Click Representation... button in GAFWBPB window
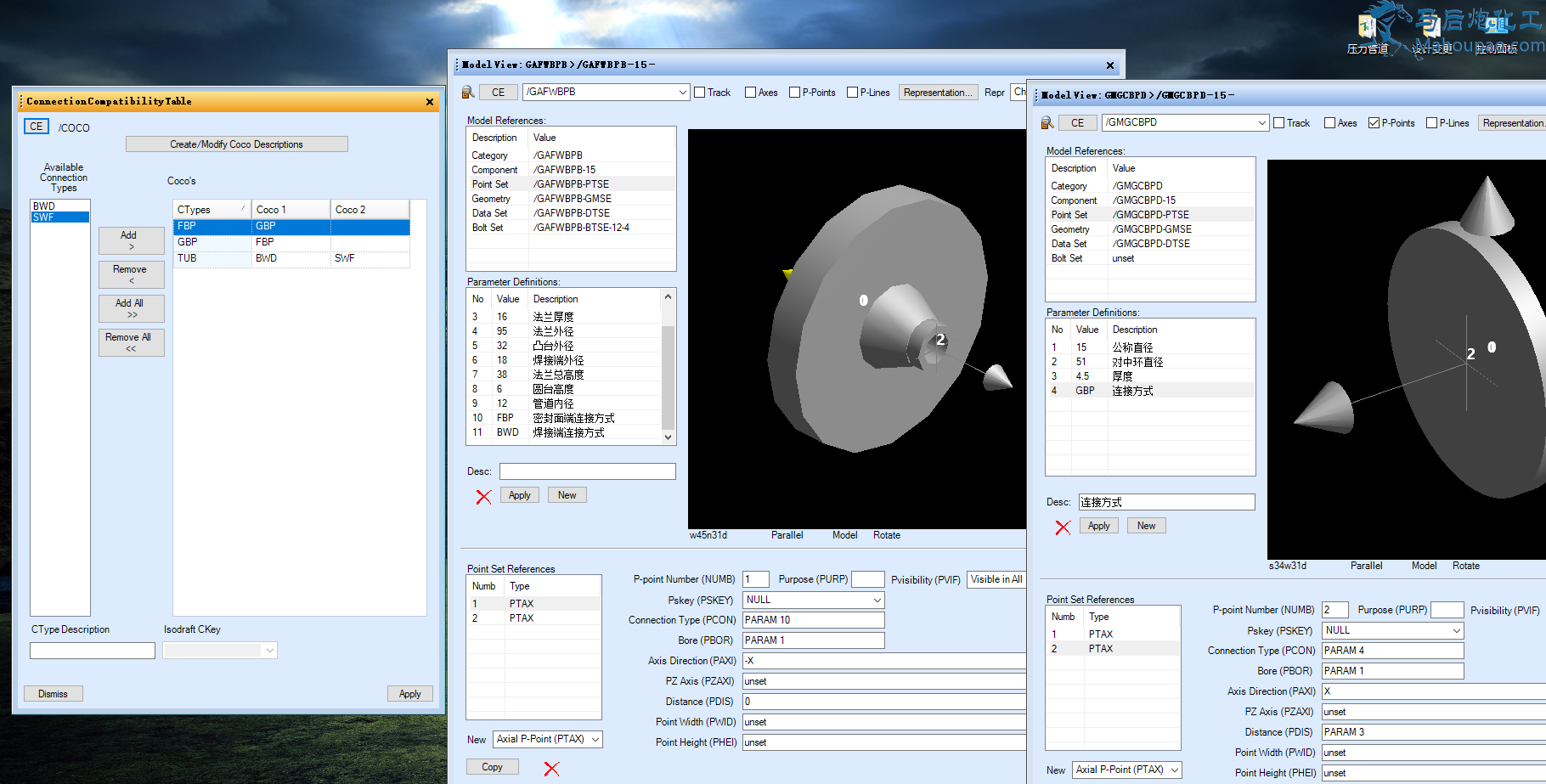The image size is (1546, 784). pyautogui.click(x=938, y=93)
